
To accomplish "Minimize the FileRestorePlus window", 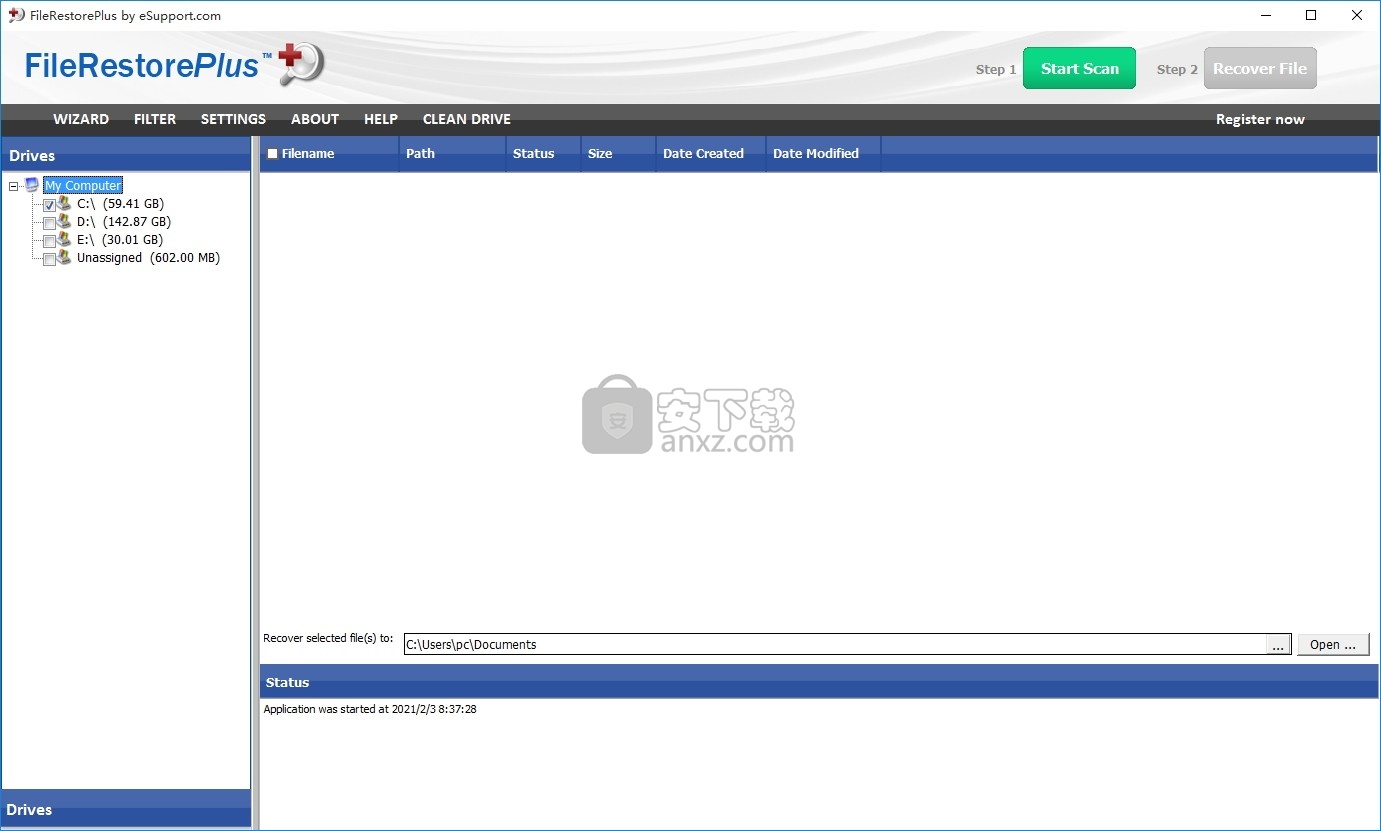I will [x=1265, y=15].
